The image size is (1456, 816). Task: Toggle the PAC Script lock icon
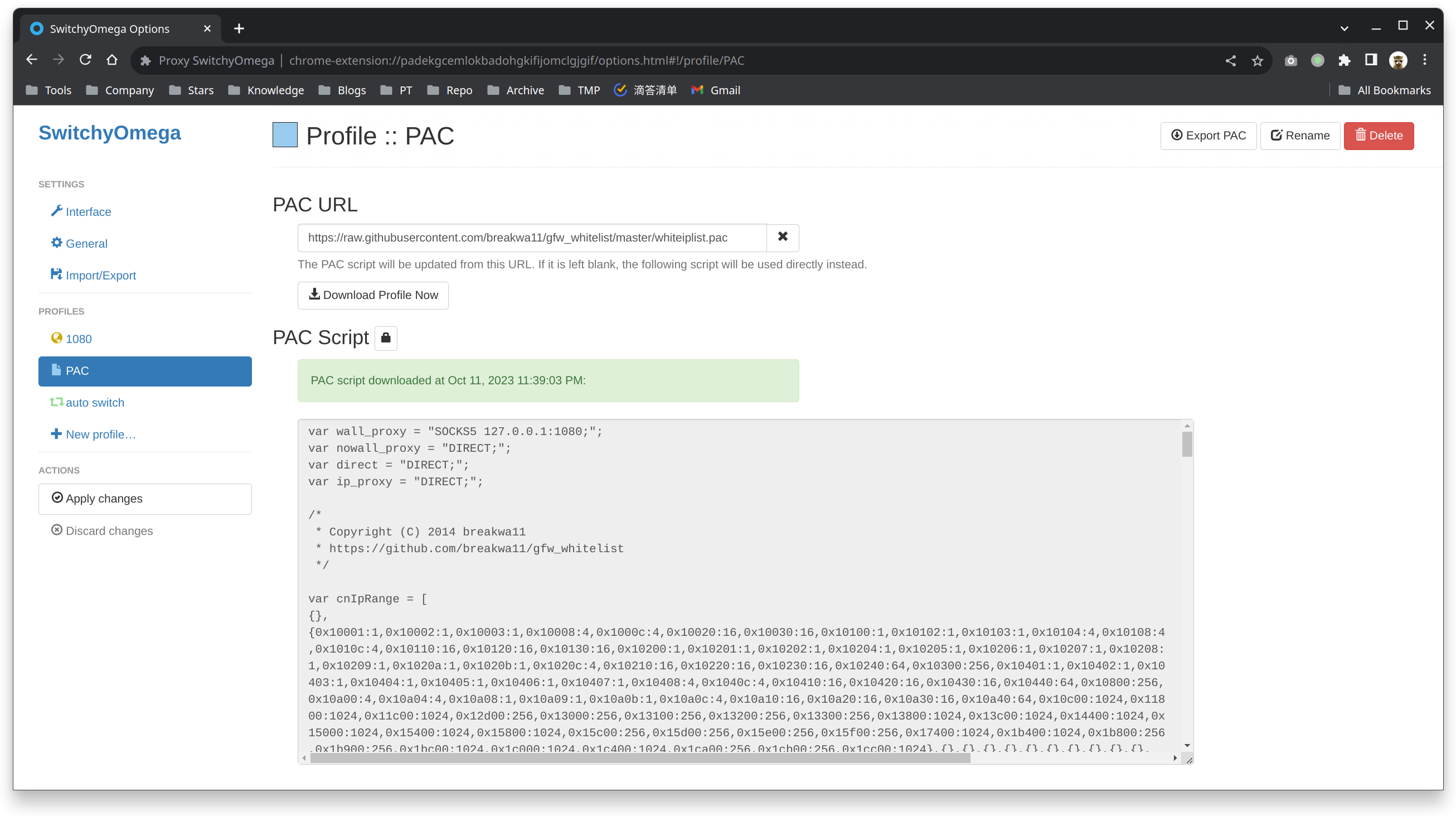(x=386, y=338)
